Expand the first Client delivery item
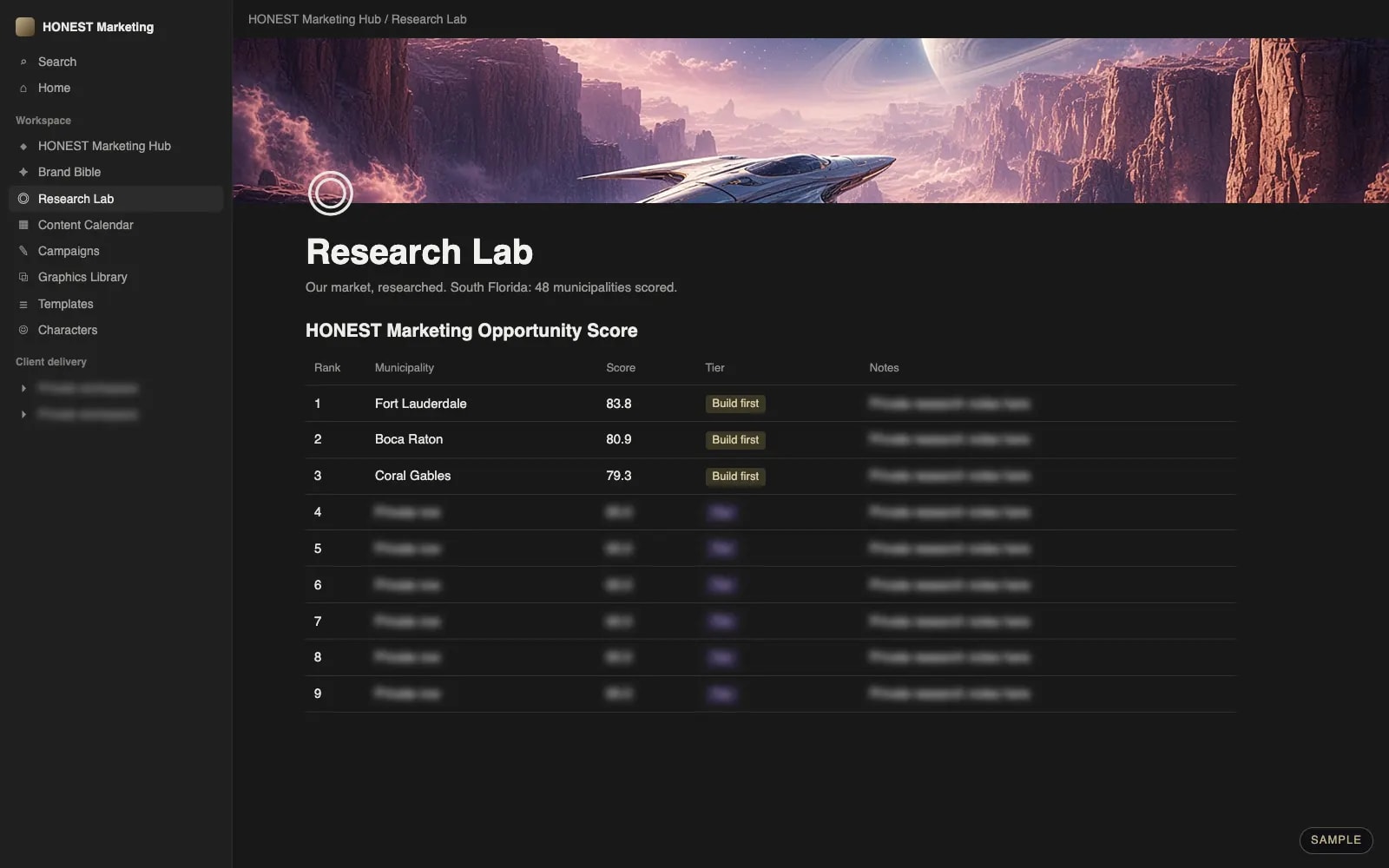 tap(23, 388)
